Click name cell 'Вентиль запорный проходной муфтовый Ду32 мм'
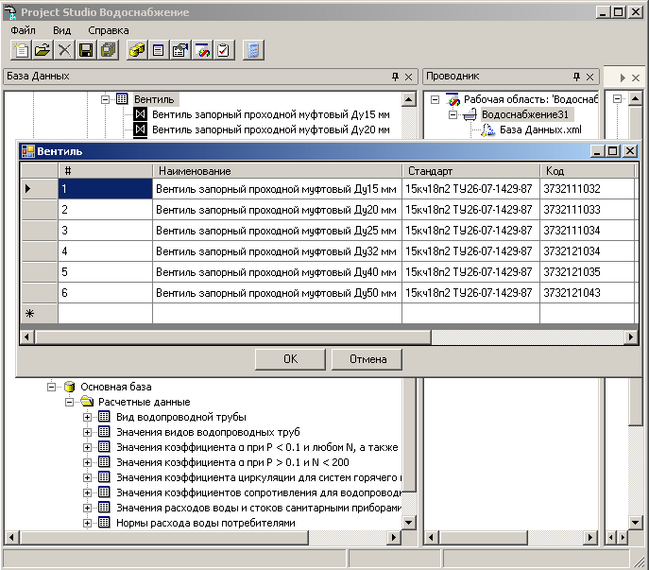 277,251
